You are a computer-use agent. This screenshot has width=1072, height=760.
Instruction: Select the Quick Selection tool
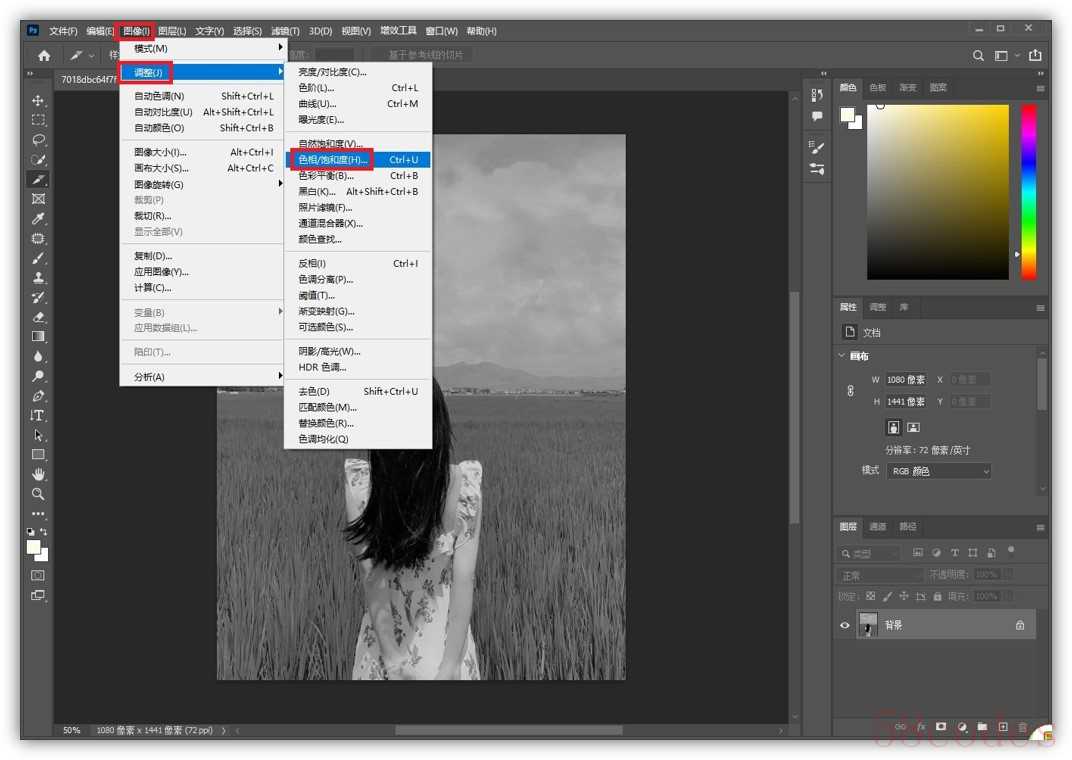click(x=38, y=160)
